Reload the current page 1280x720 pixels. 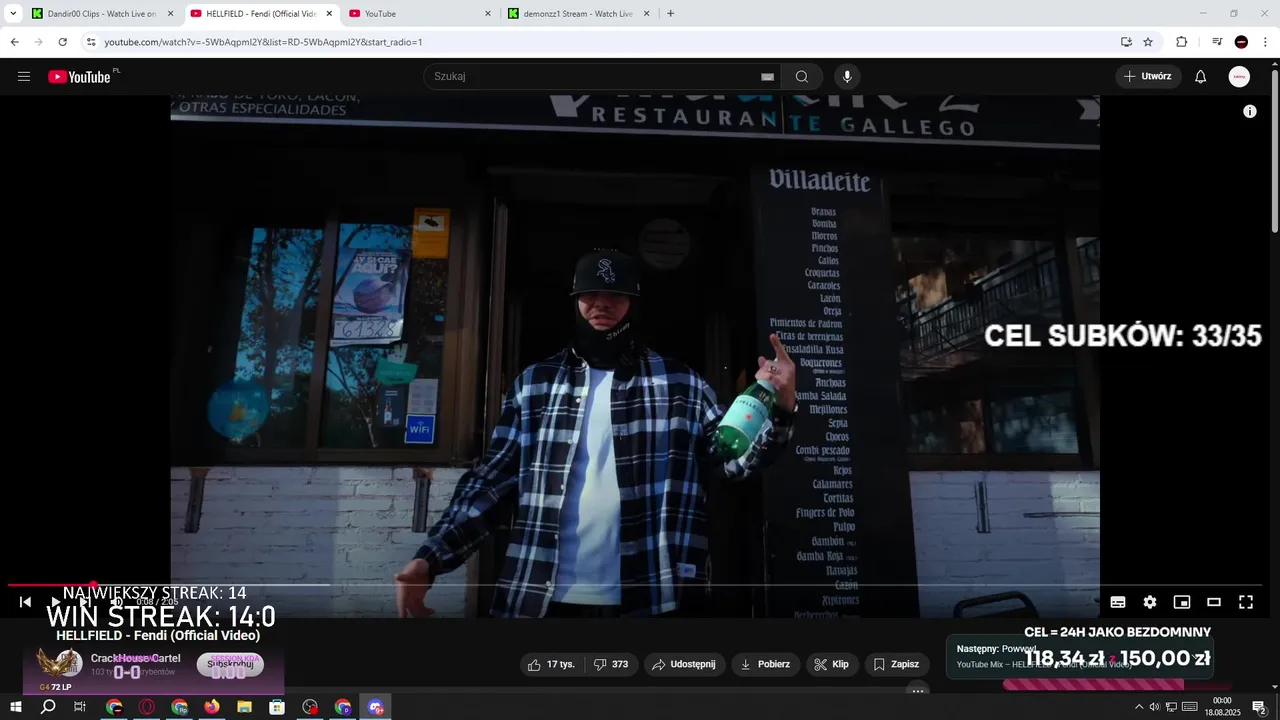62,42
